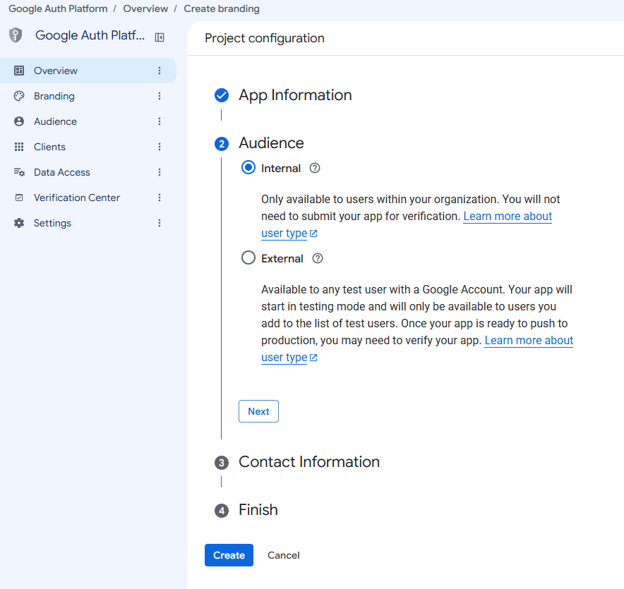Open the three-dot menu for Clients
This screenshot has height=589, width=624.
(160, 147)
